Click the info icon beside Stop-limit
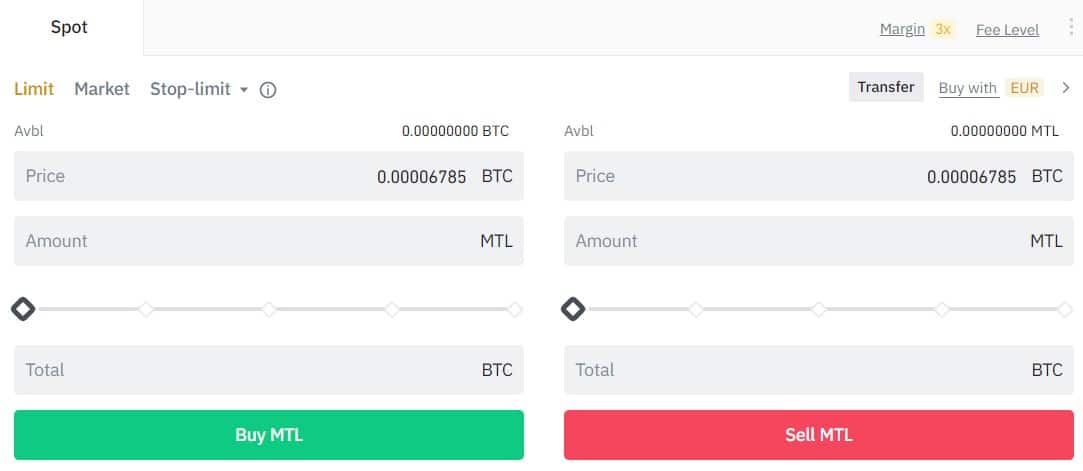Image resolution: width=1083 pixels, height=471 pixels. (268, 90)
